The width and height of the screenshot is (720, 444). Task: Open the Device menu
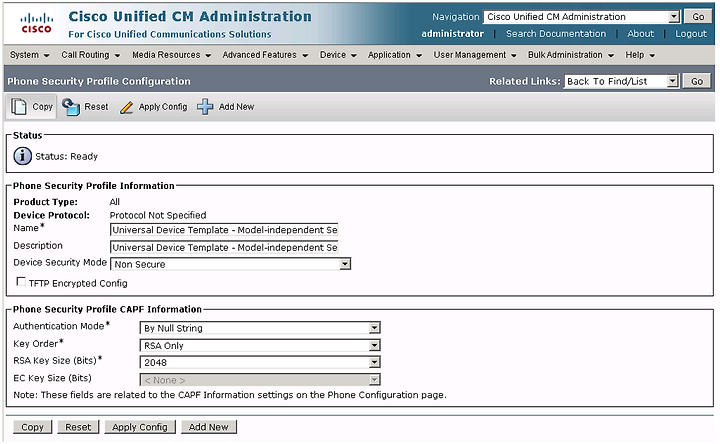[x=338, y=55]
